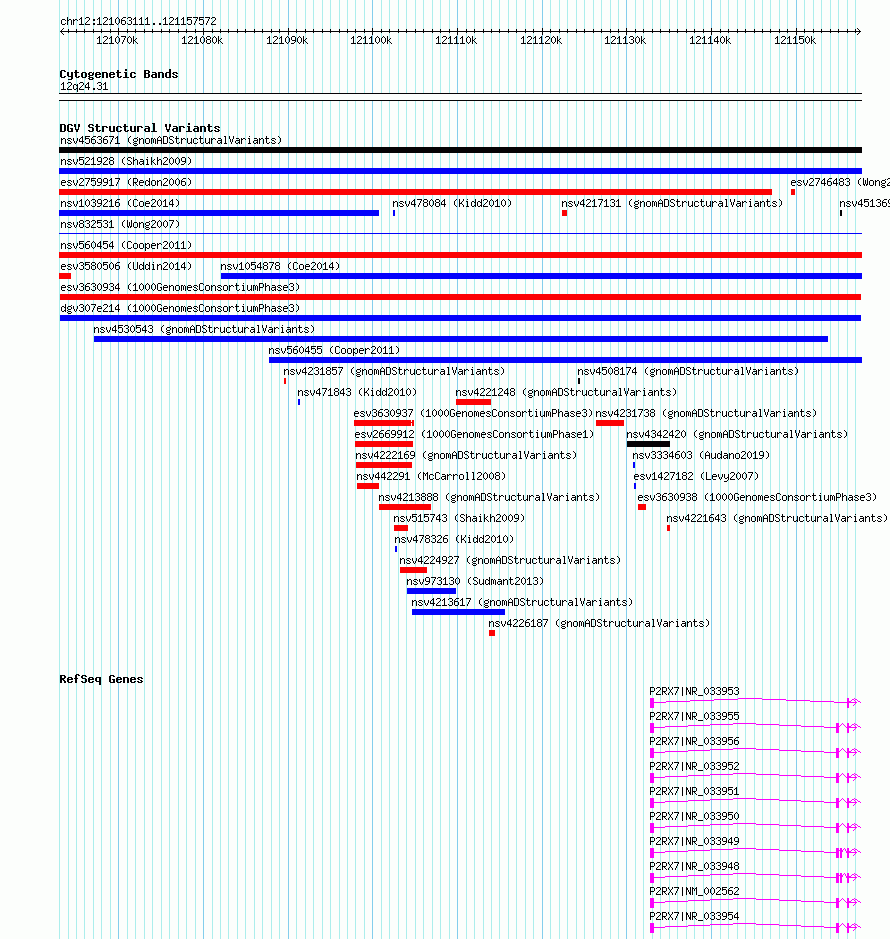Open nsv4224927 gnomAD variant label
The height and width of the screenshot is (939, 890).
point(510,559)
